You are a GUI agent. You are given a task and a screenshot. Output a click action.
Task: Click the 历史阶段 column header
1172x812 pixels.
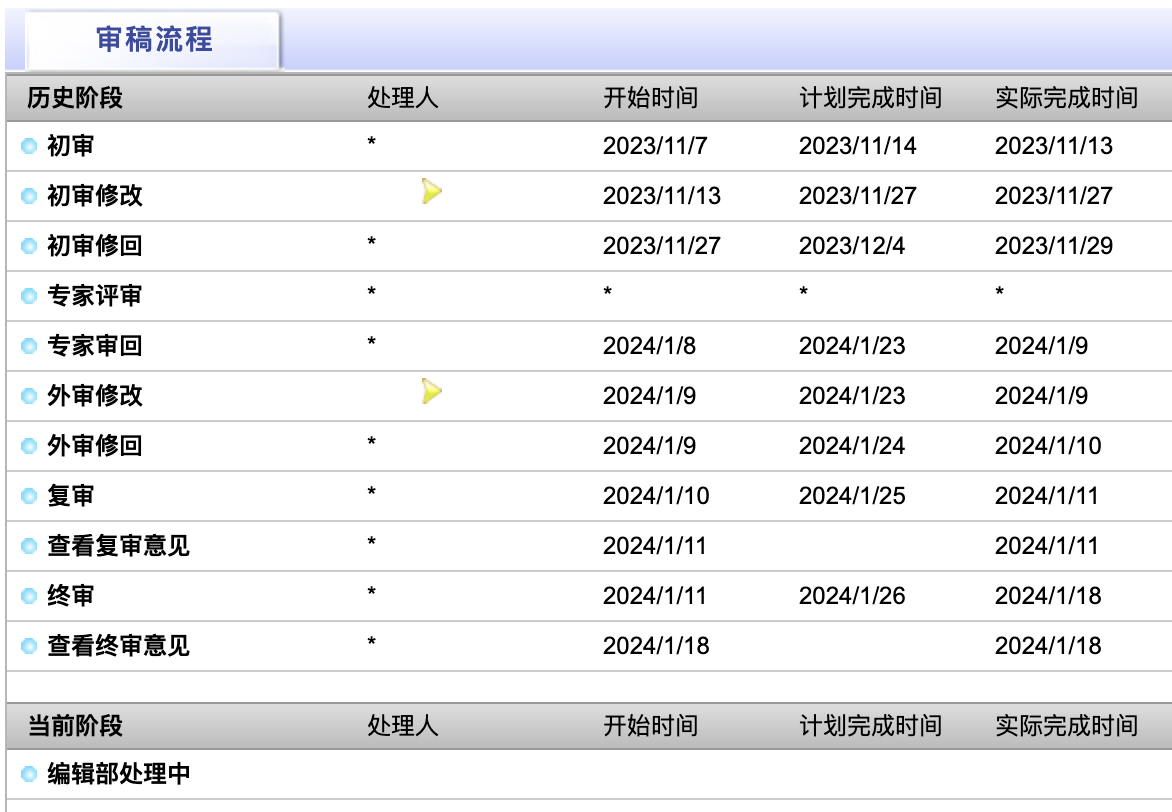tap(75, 98)
